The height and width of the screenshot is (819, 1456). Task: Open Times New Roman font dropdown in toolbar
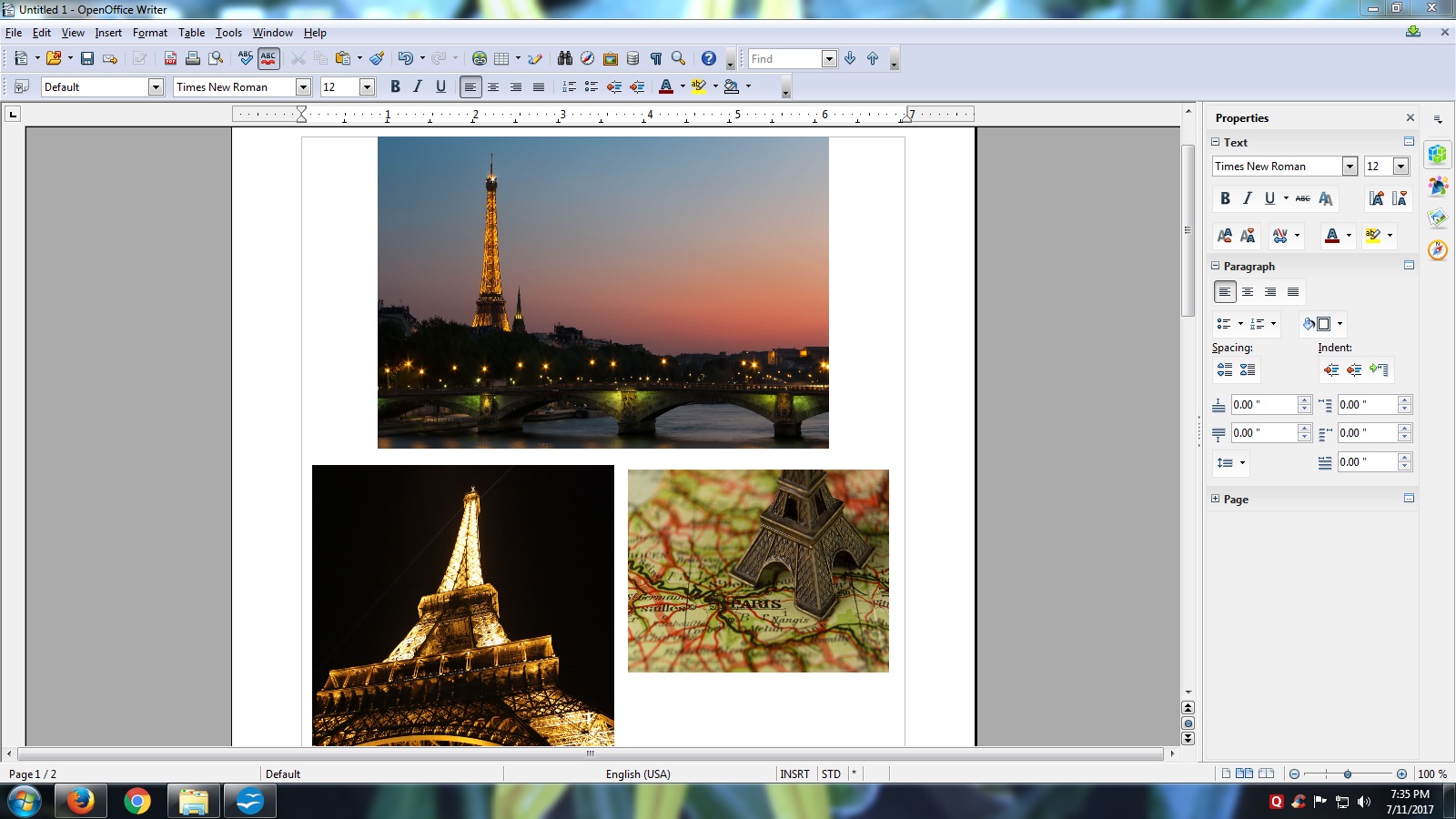pyautogui.click(x=304, y=86)
